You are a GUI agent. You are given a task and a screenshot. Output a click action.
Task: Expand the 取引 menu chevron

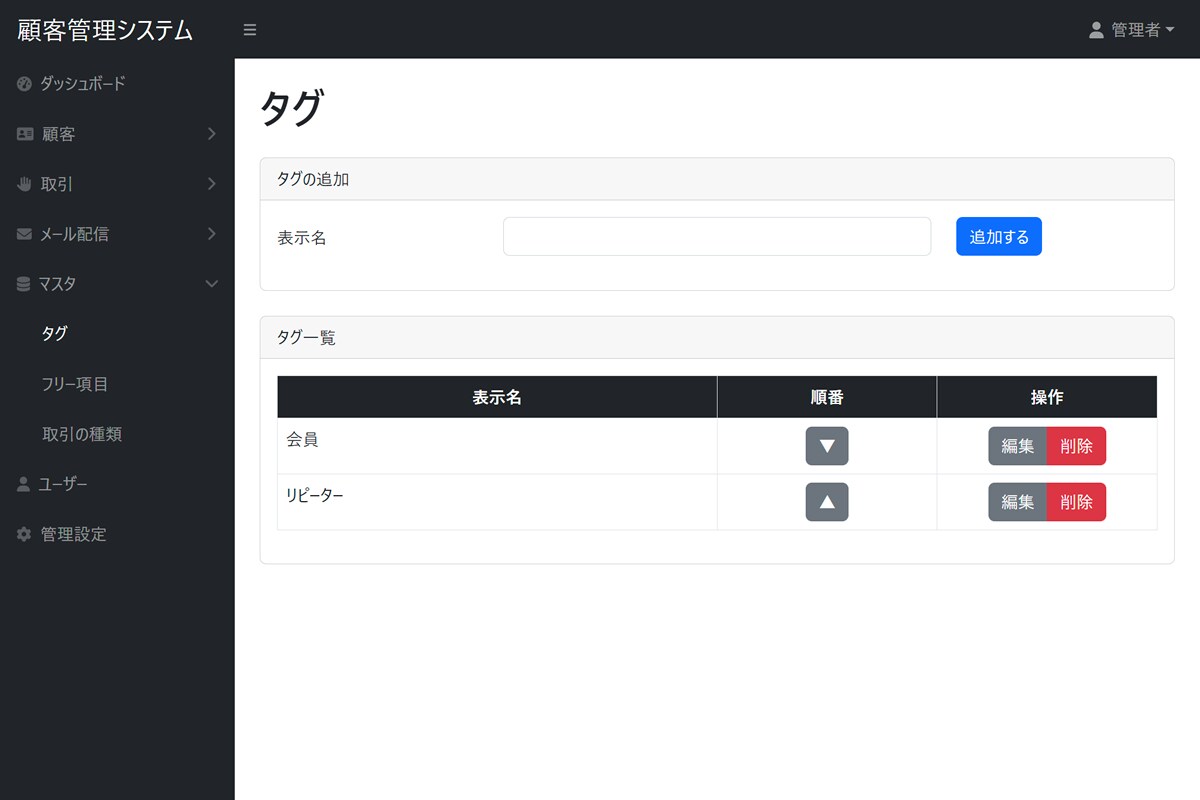pos(211,184)
